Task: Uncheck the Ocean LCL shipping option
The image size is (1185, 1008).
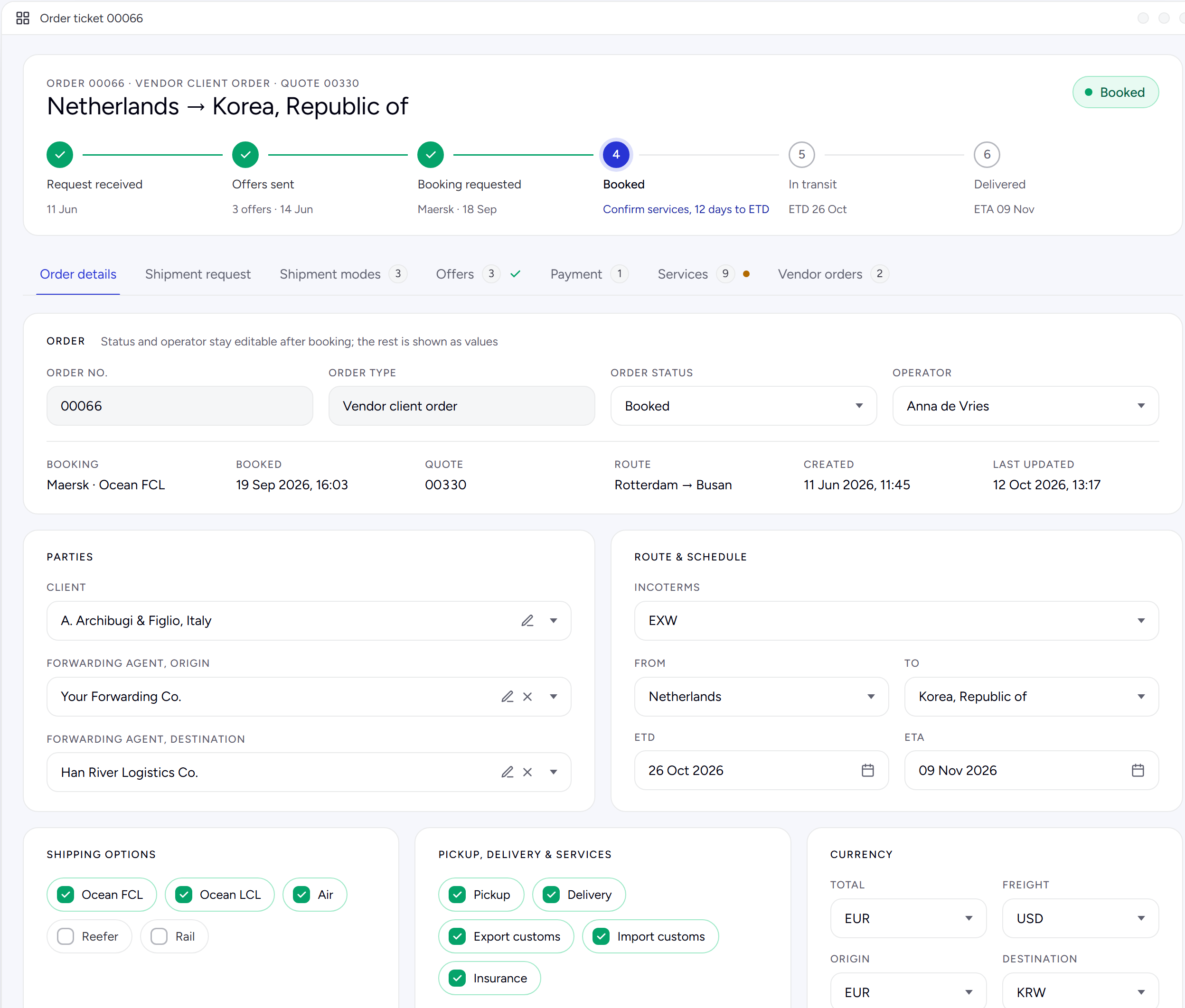Action: click(219, 895)
